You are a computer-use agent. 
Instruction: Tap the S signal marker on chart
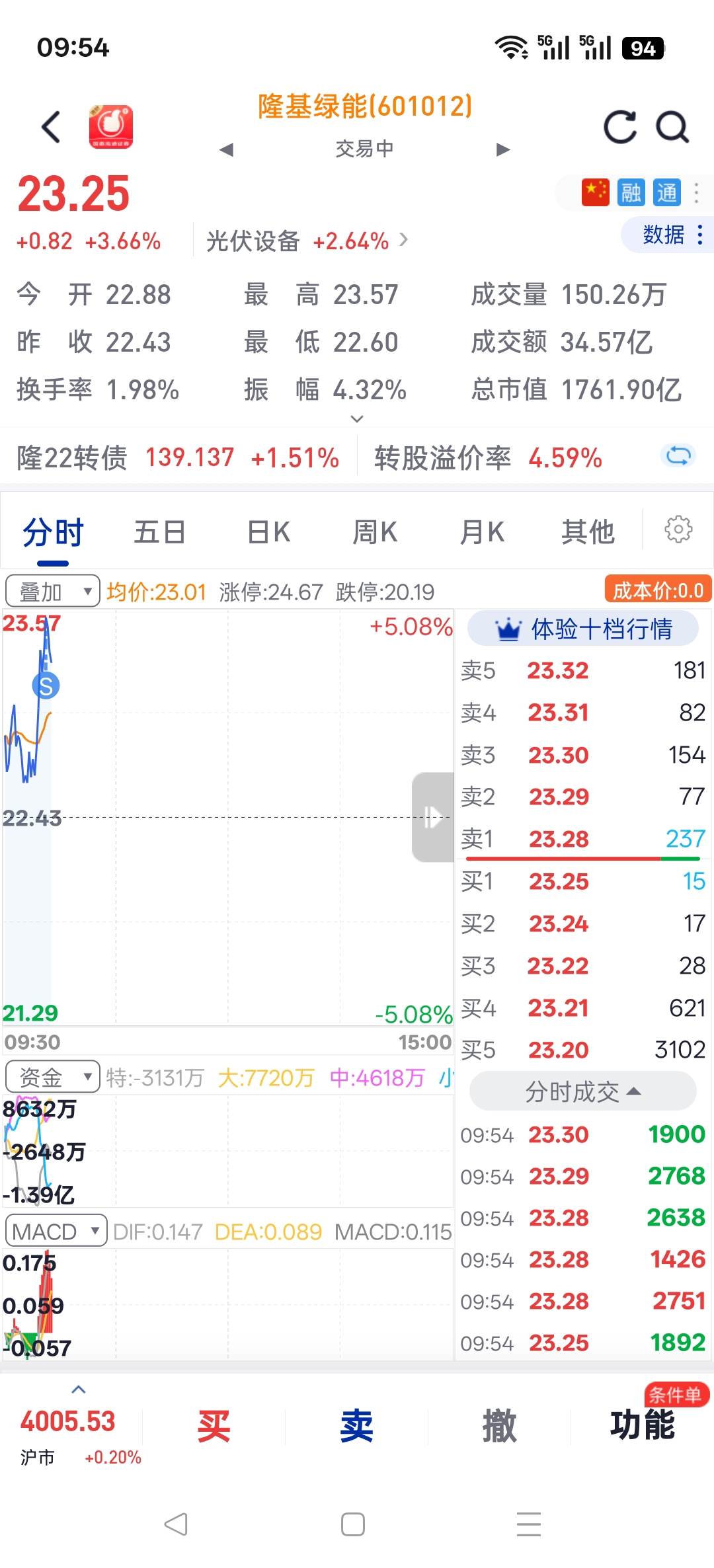[46, 686]
